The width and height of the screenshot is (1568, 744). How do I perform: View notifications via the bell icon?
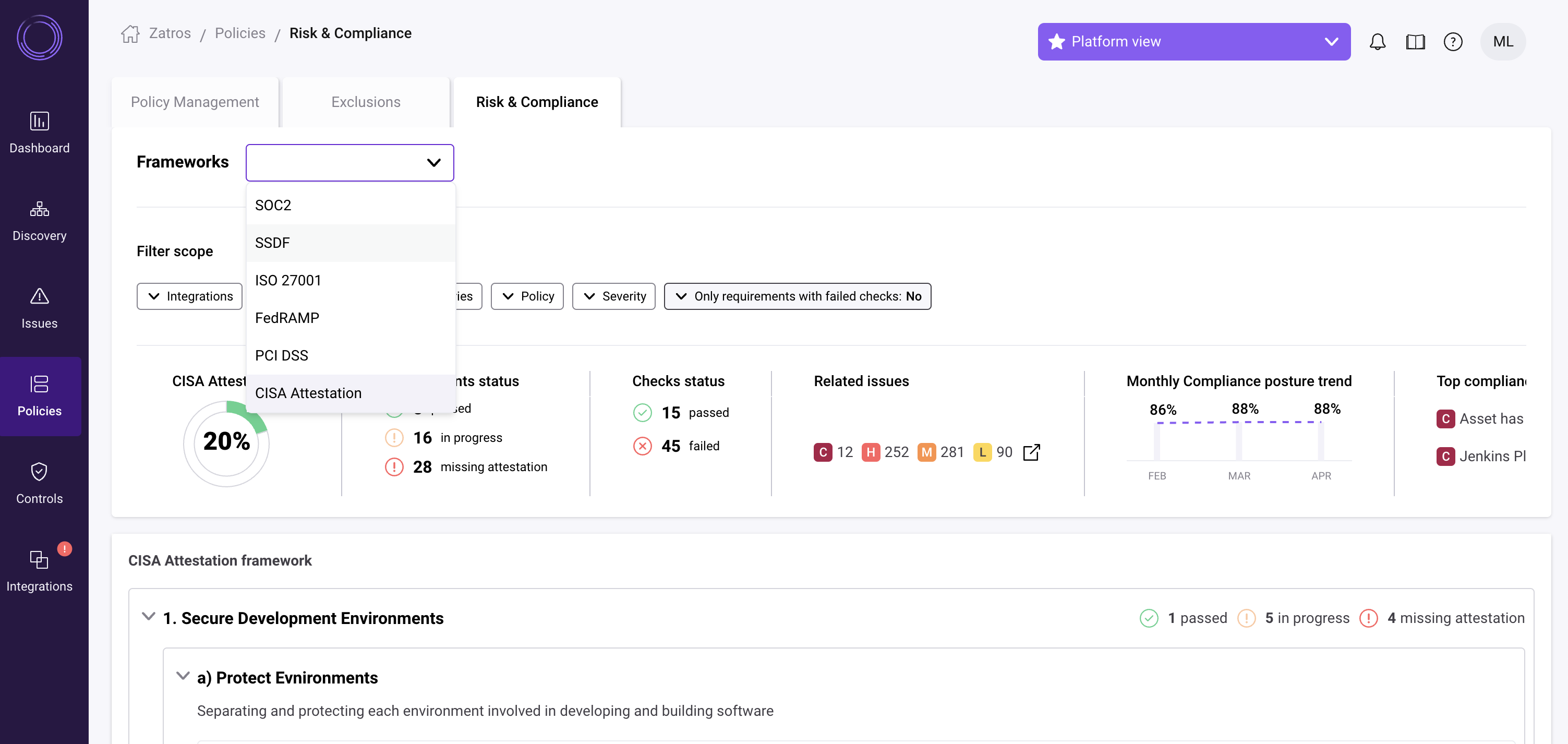point(1378,41)
